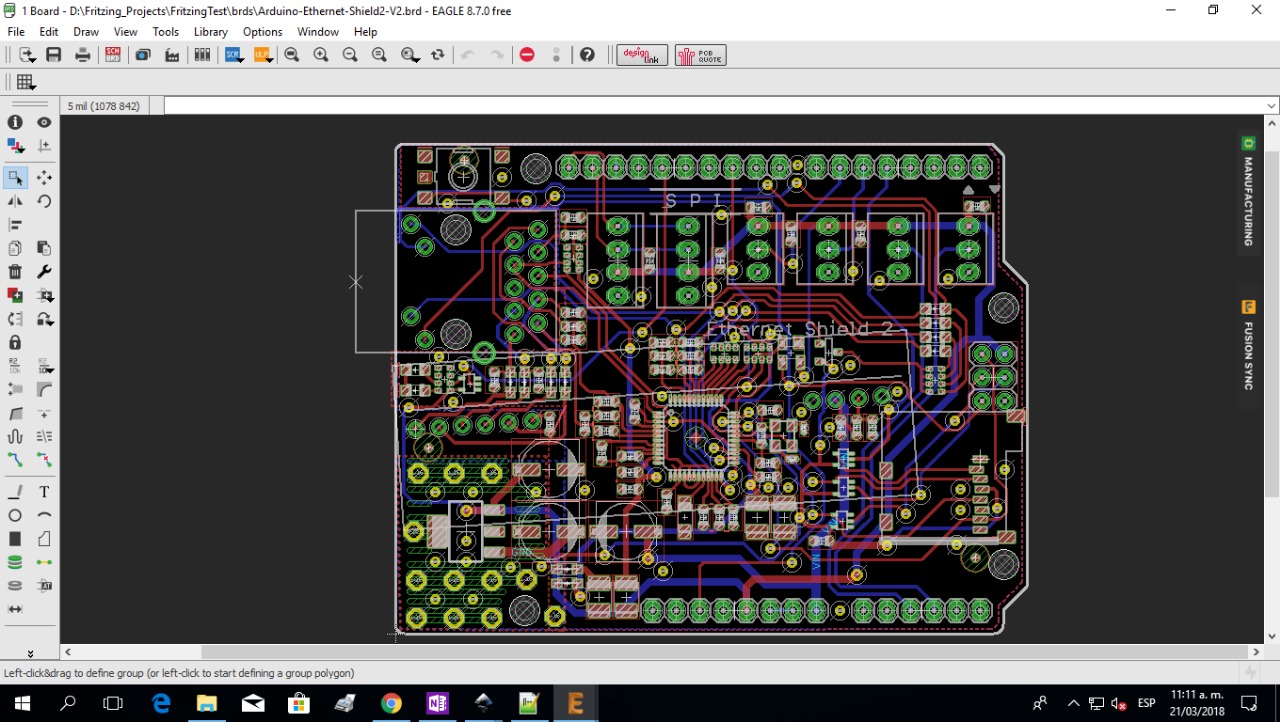Expand more tools chevron at sidebar bottom
The image size is (1280, 722).
[x=30, y=652]
